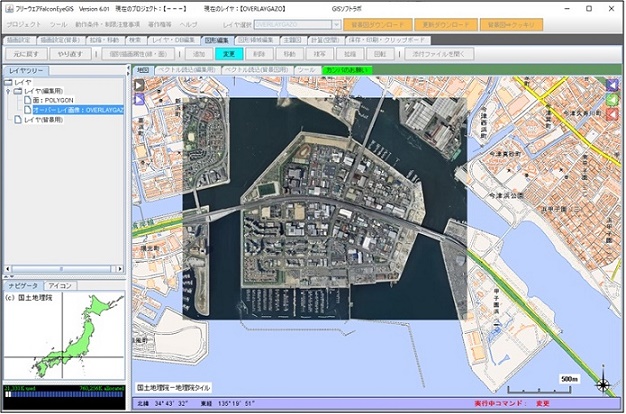Click the collapse arrows above ナビゲータ panel
Screen dimensions: 626x414
9,276
